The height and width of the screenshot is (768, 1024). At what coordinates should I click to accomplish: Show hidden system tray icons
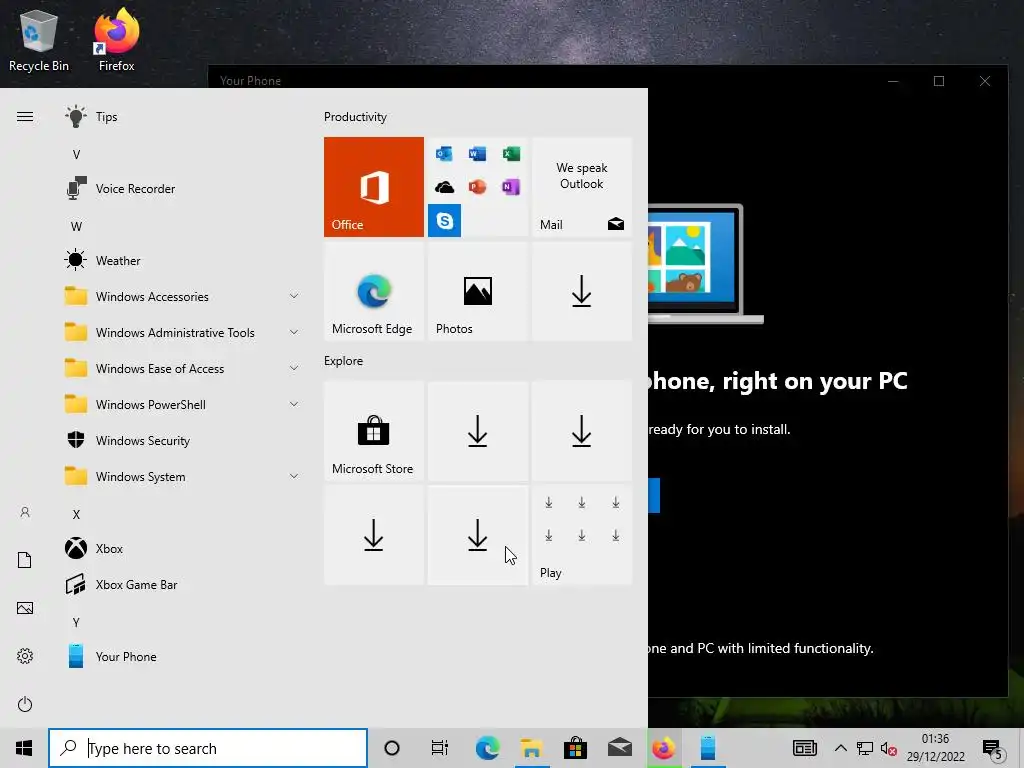coord(840,748)
